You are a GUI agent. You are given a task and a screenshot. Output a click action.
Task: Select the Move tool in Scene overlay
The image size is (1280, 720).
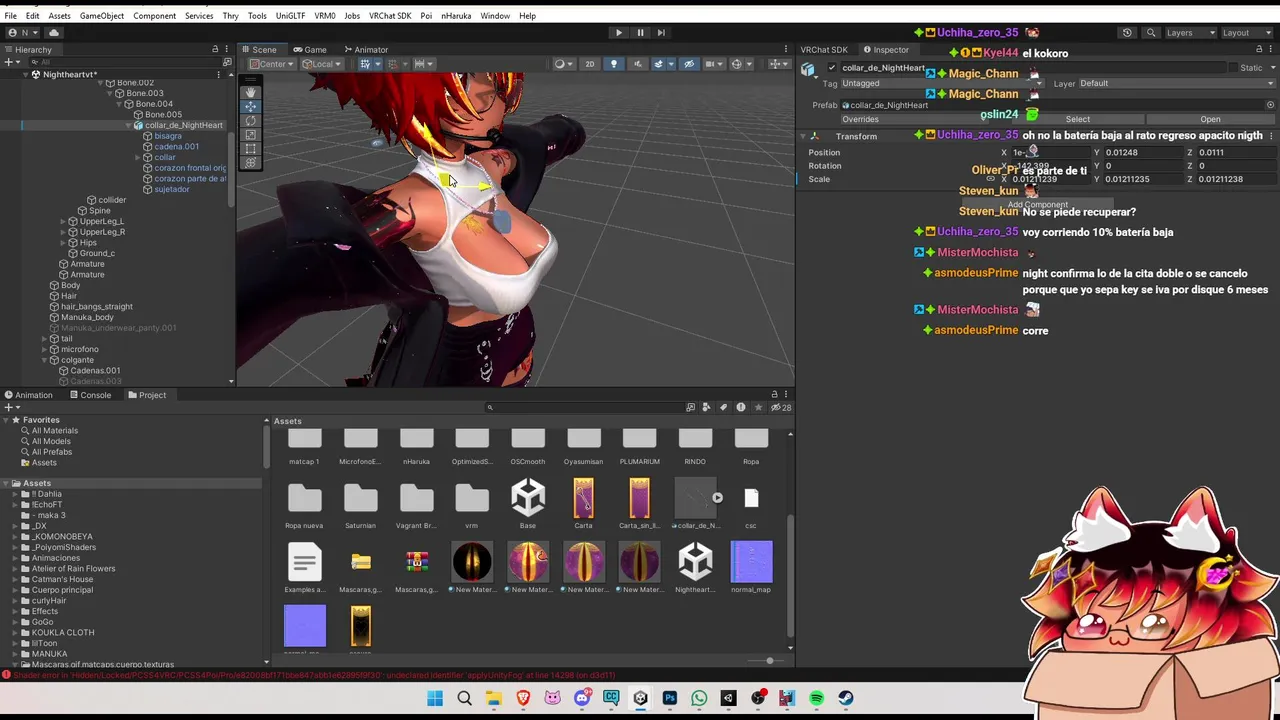(x=250, y=106)
